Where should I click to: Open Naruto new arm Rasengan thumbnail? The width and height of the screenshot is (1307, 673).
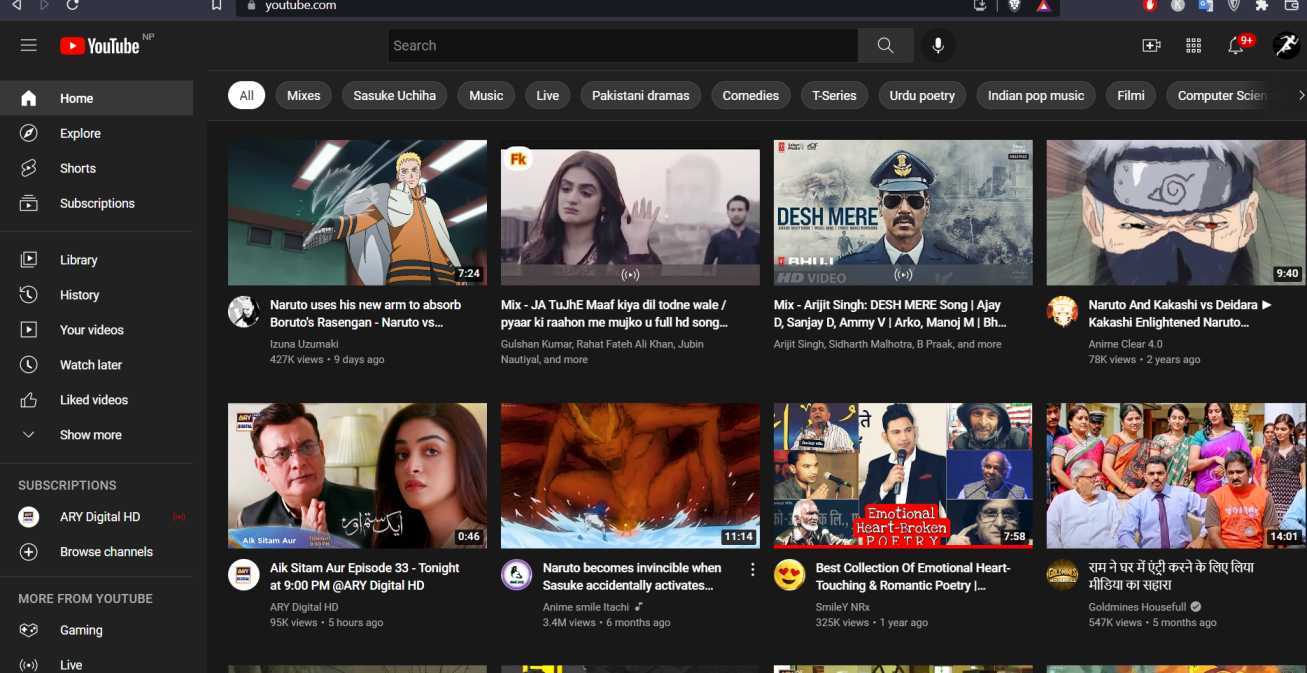click(x=357, y=213)
